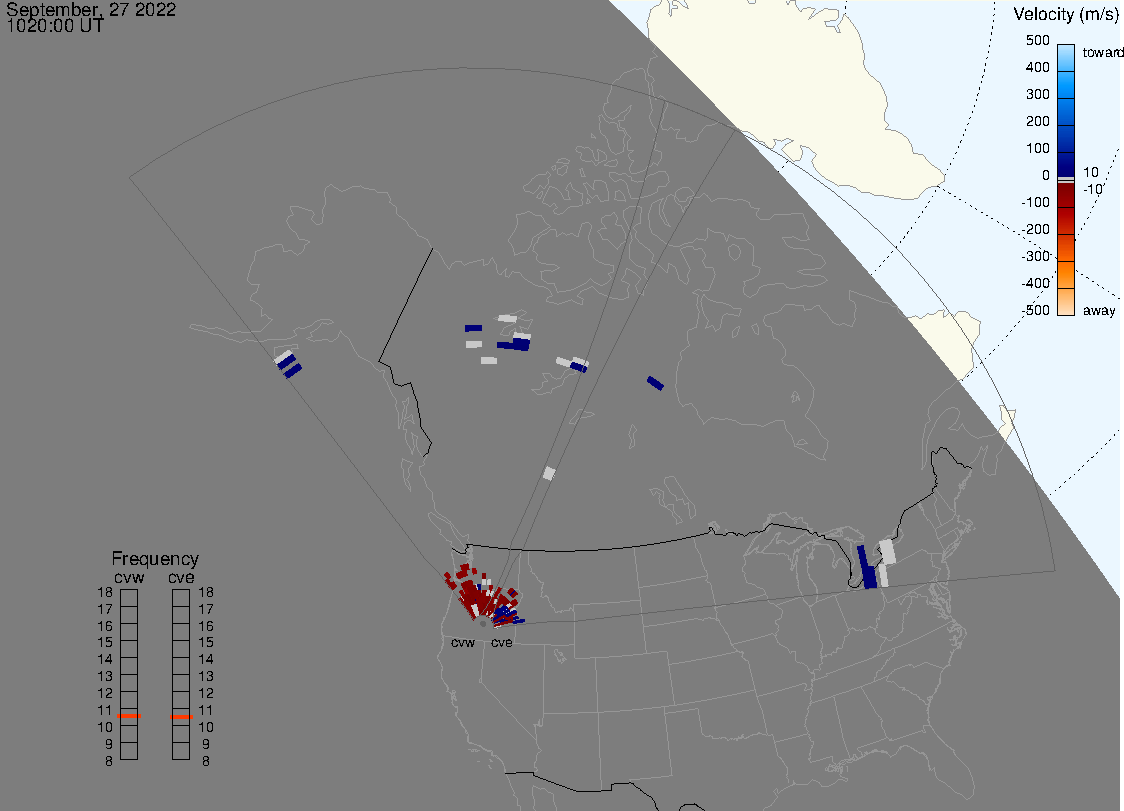Click the "toward" label on the velocity scale
Image resolution: width=1124 pixels, height=811 pixels.
coord(1102,52)
